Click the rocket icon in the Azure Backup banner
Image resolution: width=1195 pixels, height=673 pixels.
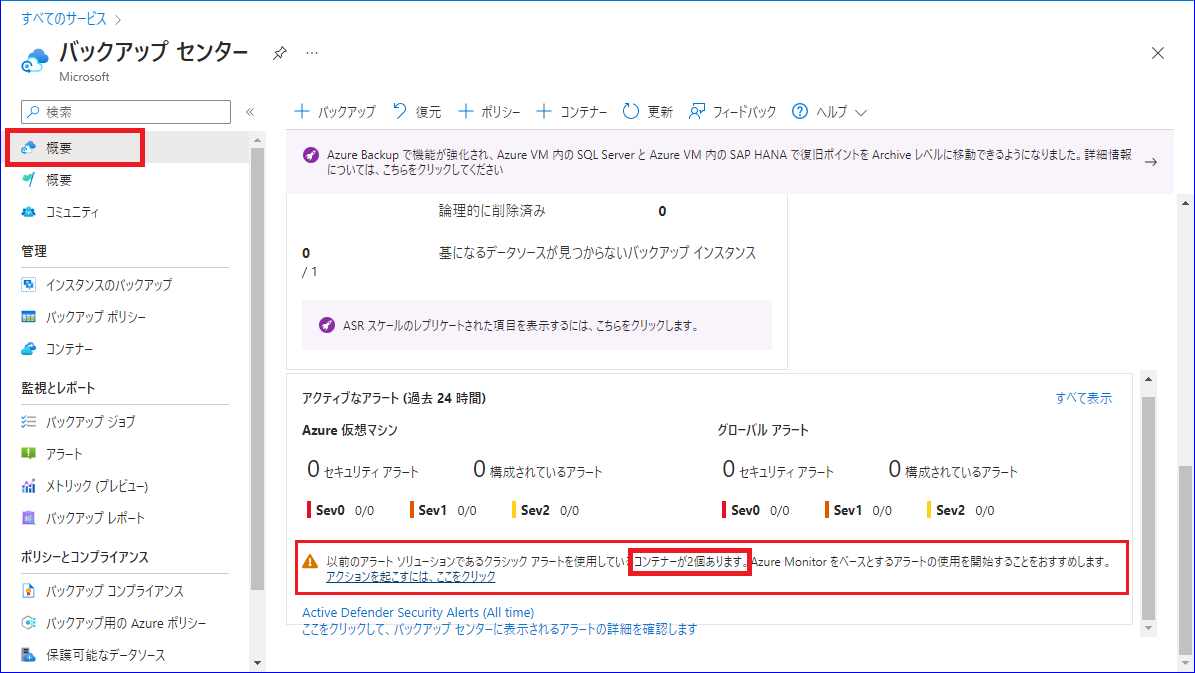(x=311, y=155)
